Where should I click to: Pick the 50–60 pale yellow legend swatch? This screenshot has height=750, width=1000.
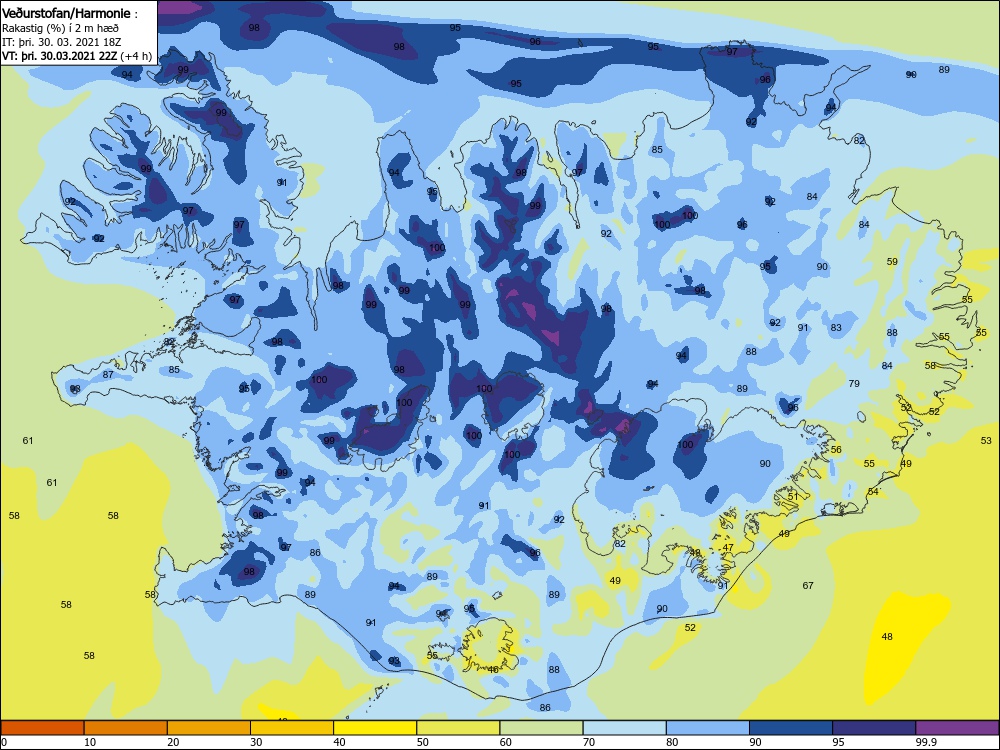click(x=458, y=728)
